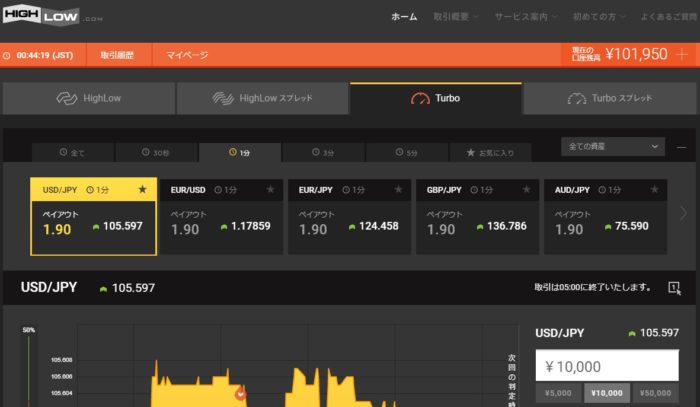This screenshot has width=700, height=407.
Task: Click the green up arrow beside 136.786
Action: point(480,227)
